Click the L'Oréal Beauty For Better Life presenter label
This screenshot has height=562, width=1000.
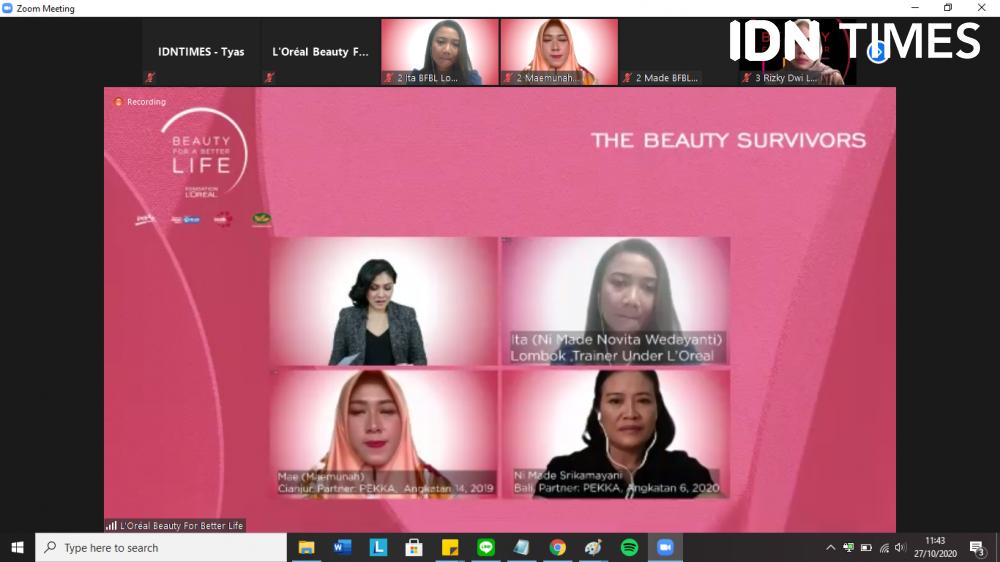click(x=181, y=526)
